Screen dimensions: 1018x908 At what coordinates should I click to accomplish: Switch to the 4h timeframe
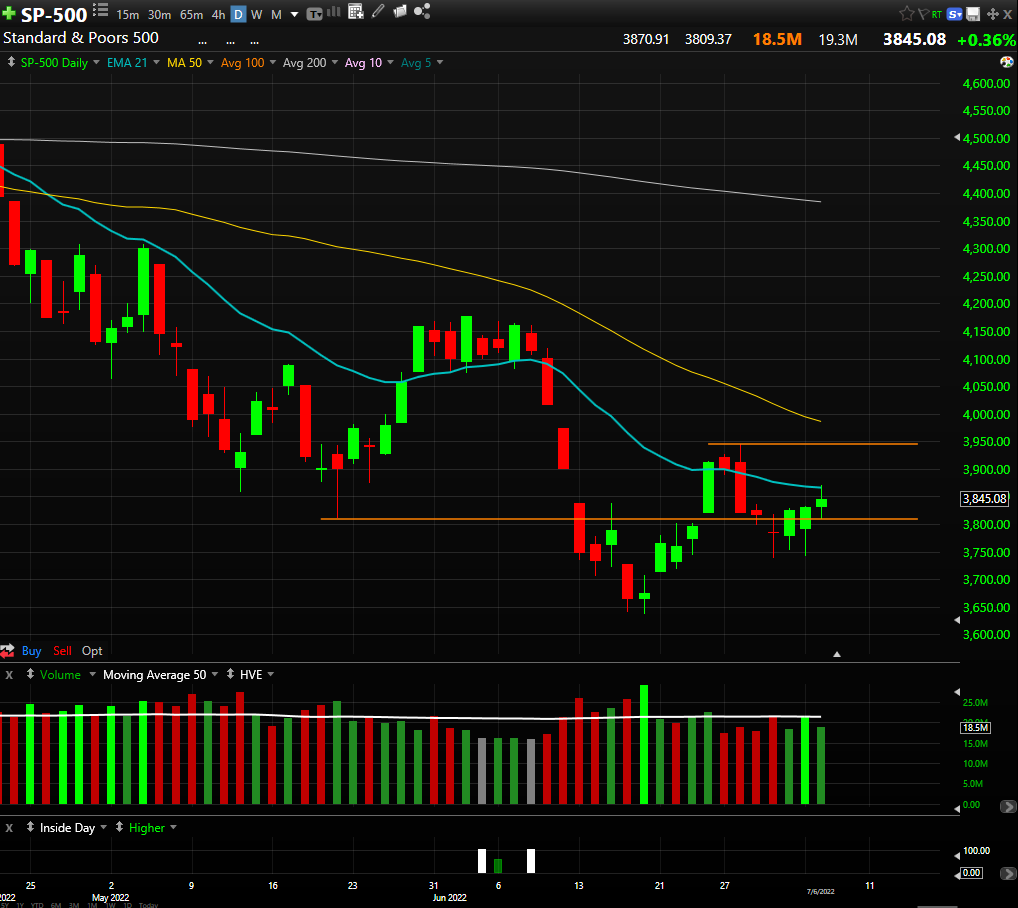pos(219,14)
